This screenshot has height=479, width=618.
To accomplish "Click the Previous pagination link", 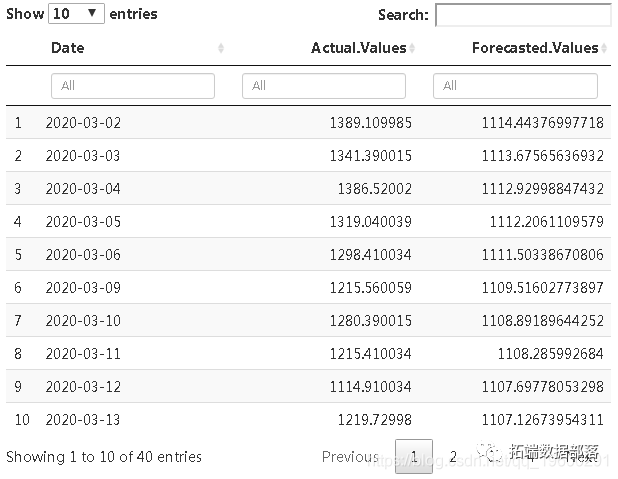I will tap(350, 457).
